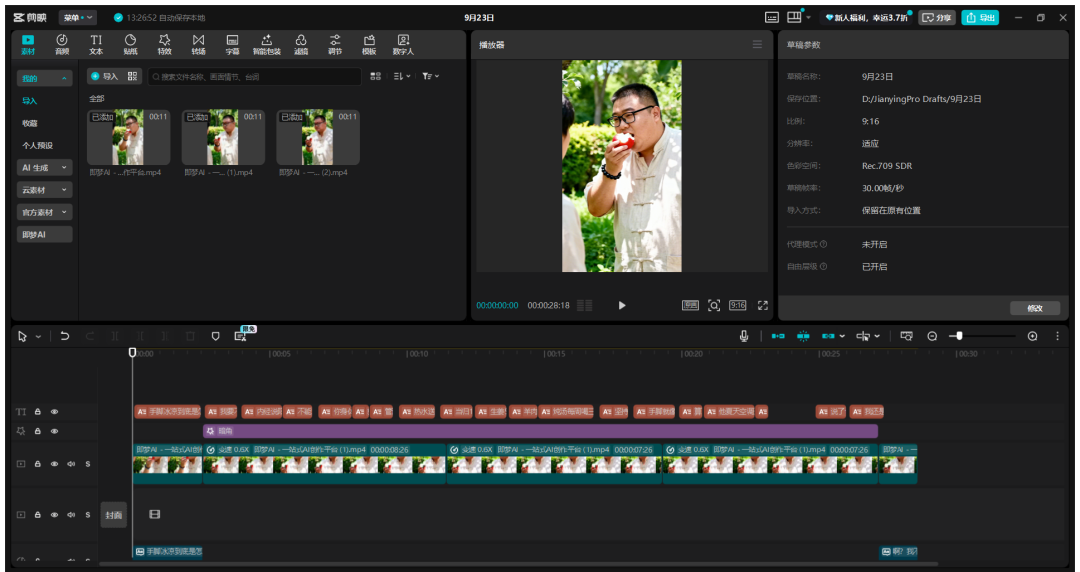Image resolution: width=1080 pixels, height=572 pixels.
Task: Expand the 云素材 sidebar section
Action: click(44, 190)
